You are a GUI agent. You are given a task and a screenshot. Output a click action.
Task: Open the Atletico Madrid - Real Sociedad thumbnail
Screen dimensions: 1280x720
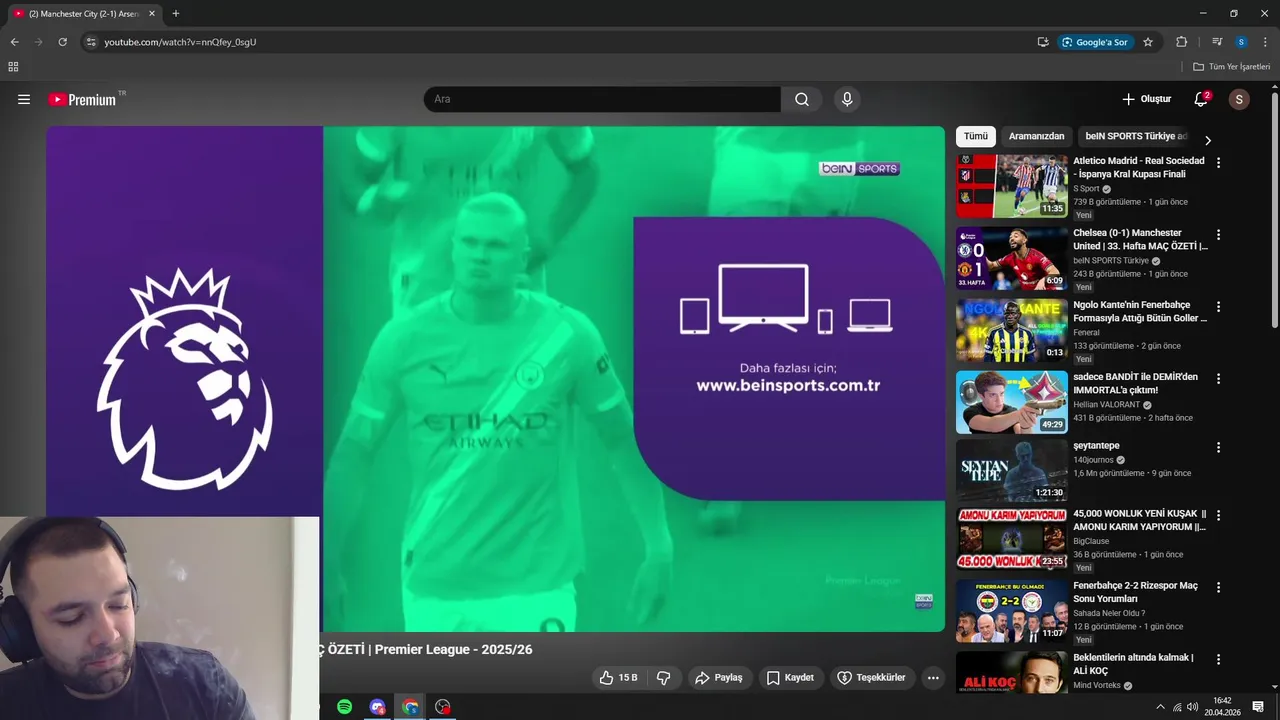[1012, 186]
